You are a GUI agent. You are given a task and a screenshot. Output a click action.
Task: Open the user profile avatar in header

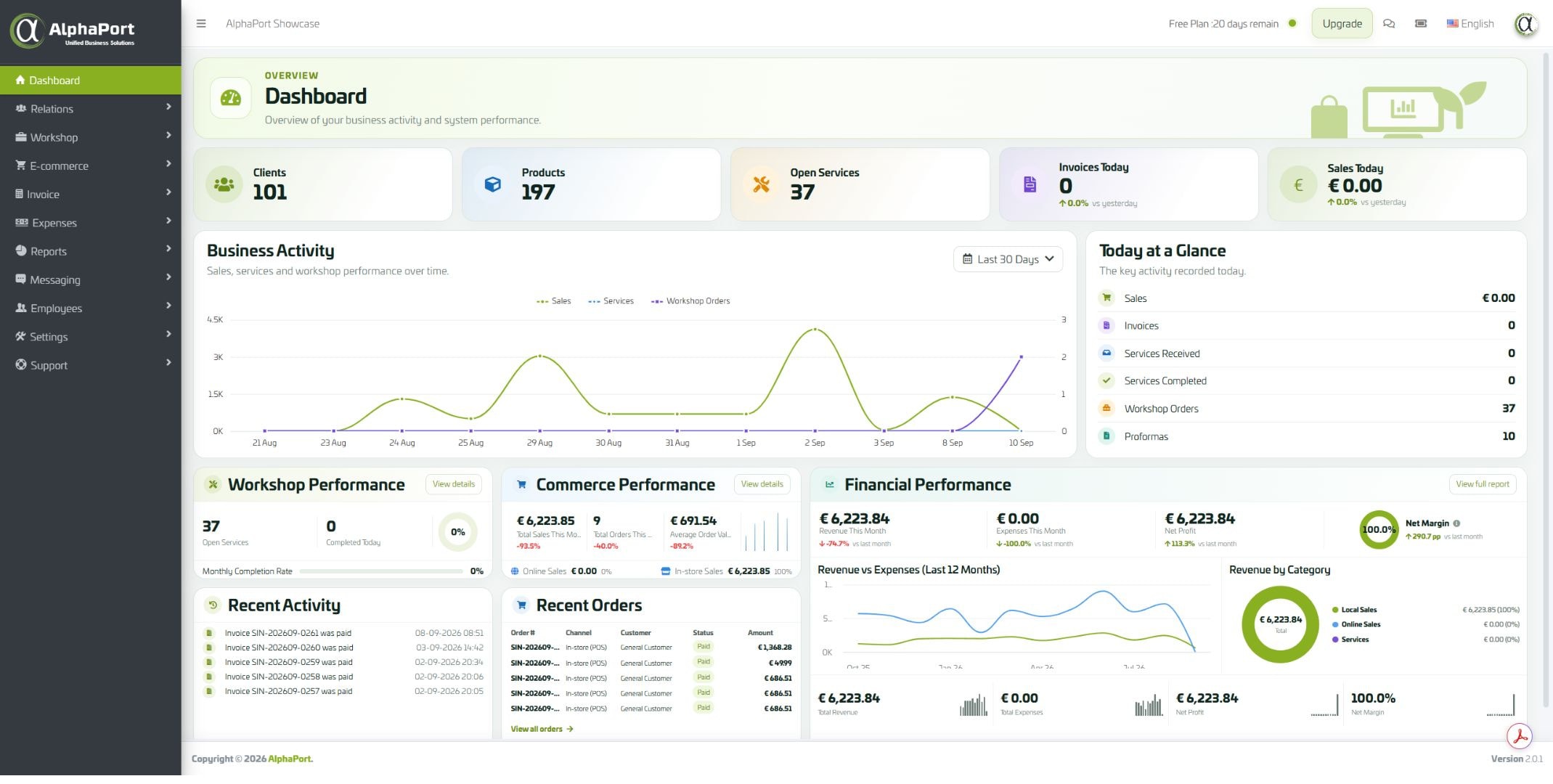coord(1526,25)
